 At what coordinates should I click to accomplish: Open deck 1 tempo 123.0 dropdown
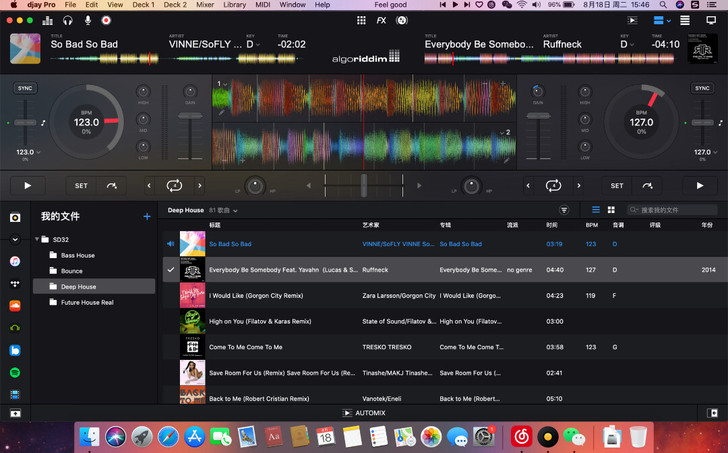tap(28, 152)
